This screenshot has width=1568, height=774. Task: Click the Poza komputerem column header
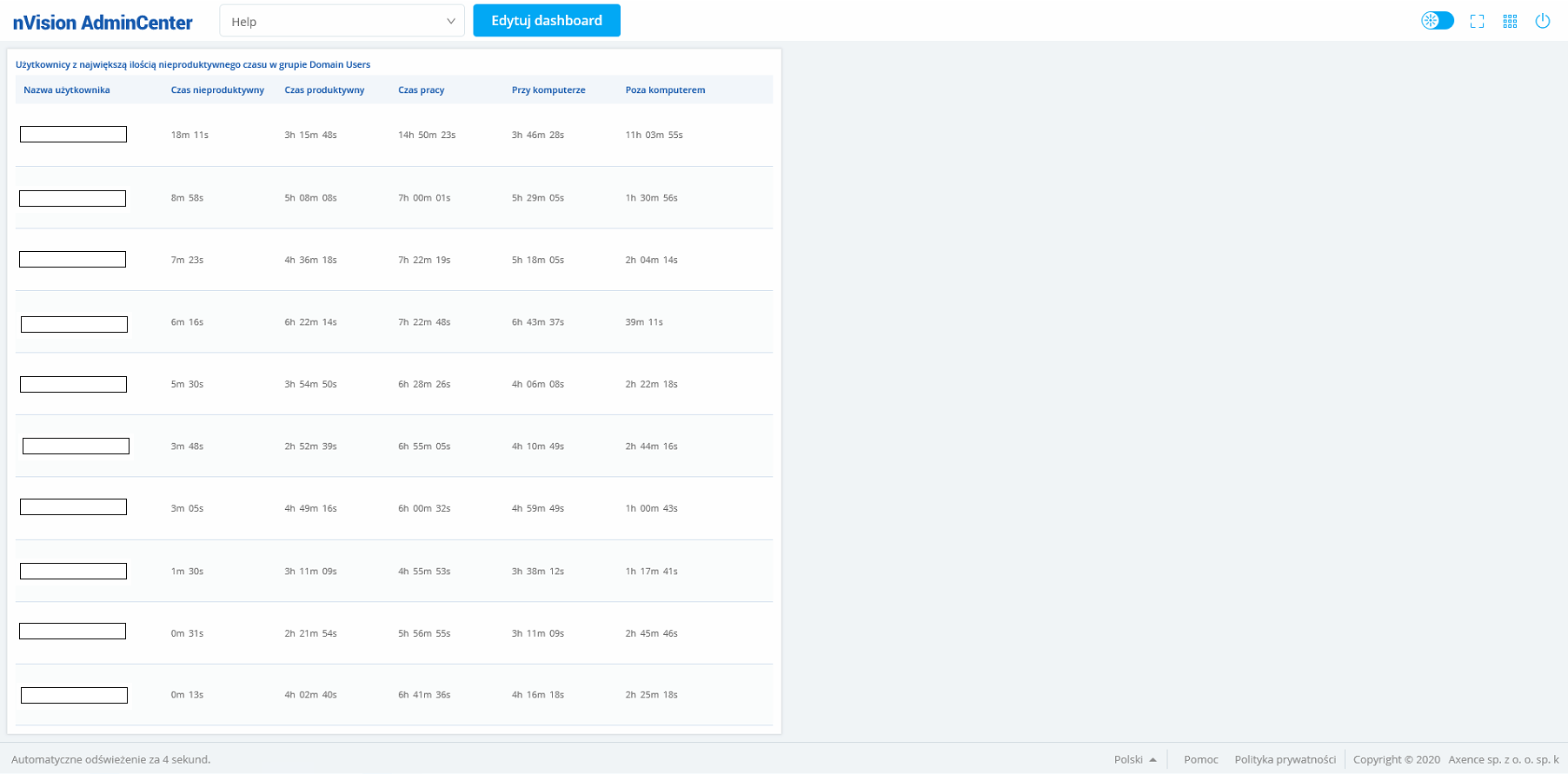665,90
